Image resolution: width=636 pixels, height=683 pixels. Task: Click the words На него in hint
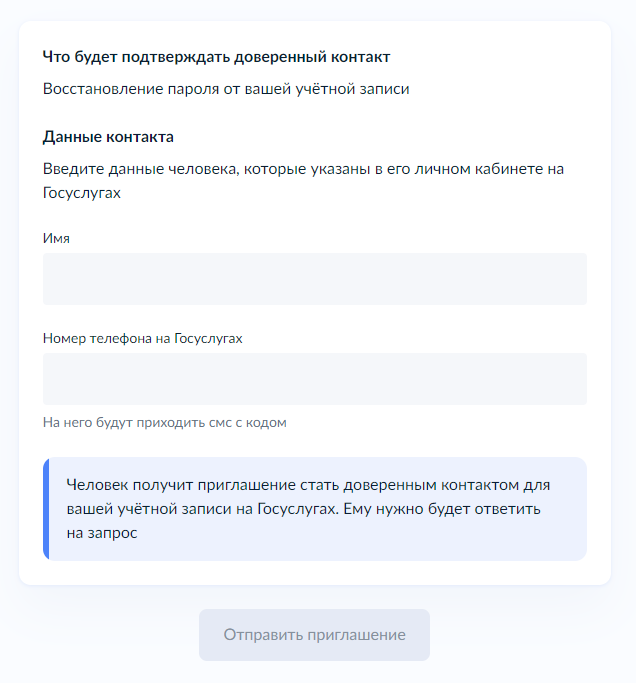[x=64, y=423]
